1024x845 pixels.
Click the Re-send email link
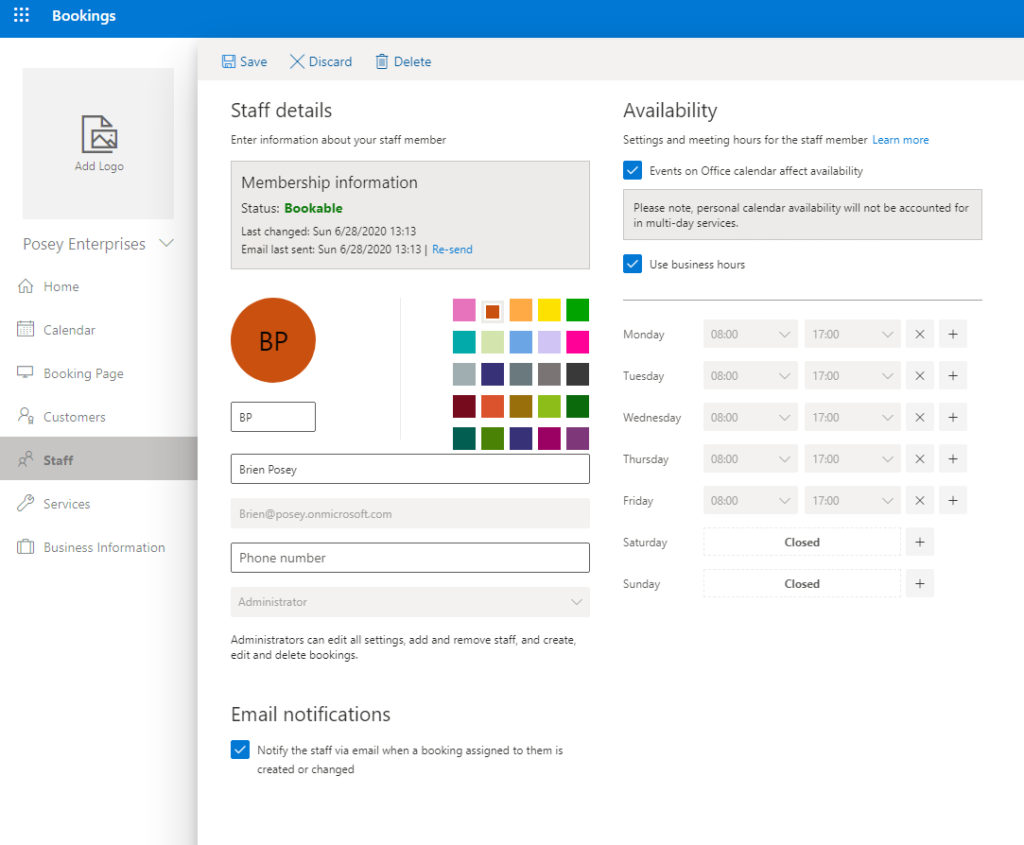click(x=452, y=249)
